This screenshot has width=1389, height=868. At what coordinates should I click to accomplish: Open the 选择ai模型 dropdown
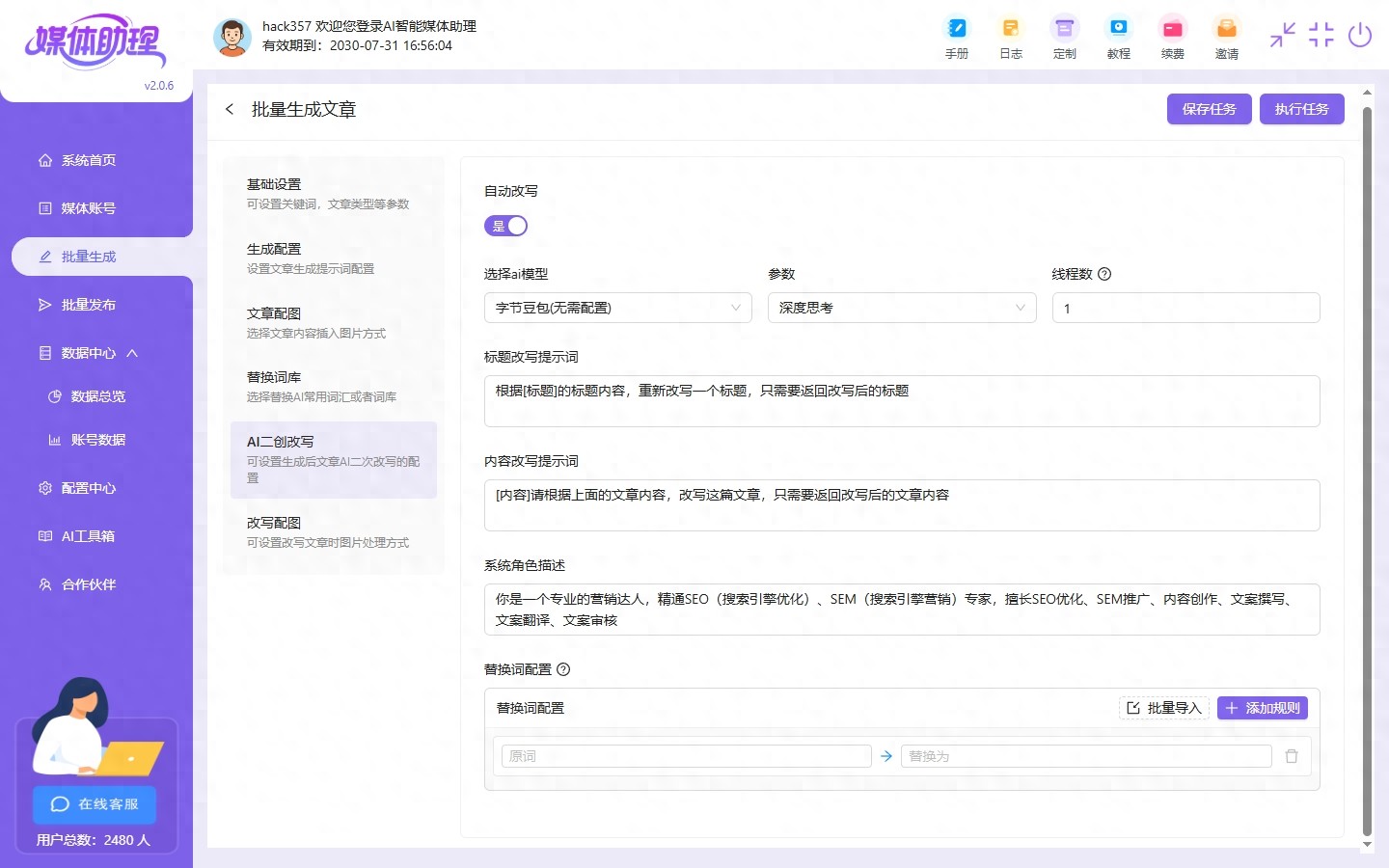point(617,308)
